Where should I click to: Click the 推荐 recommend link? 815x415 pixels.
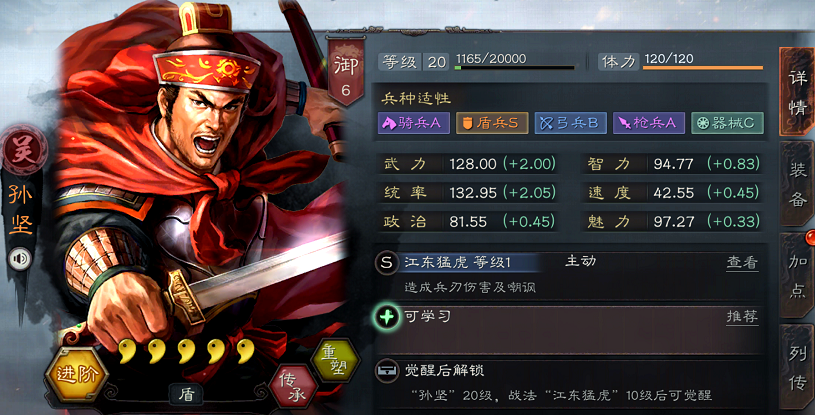pyautogui.click(x=742, y=317)
